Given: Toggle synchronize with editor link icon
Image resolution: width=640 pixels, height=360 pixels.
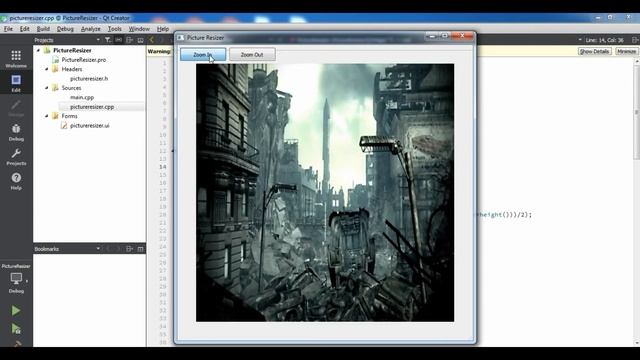Looking at the screenshot, I should click(119, 40).
